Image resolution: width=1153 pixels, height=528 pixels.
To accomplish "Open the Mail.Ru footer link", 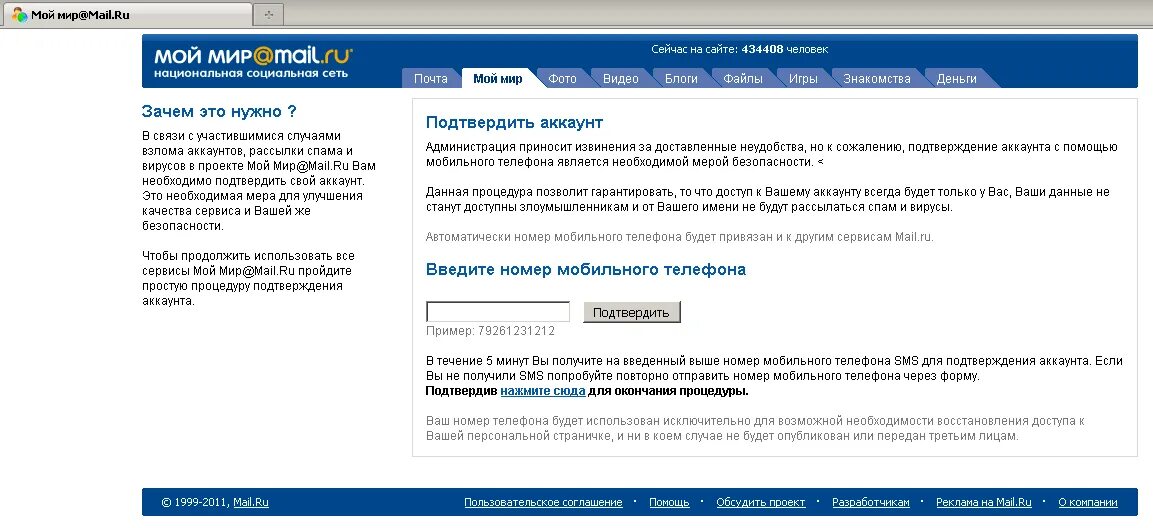I will click(251, 503).
